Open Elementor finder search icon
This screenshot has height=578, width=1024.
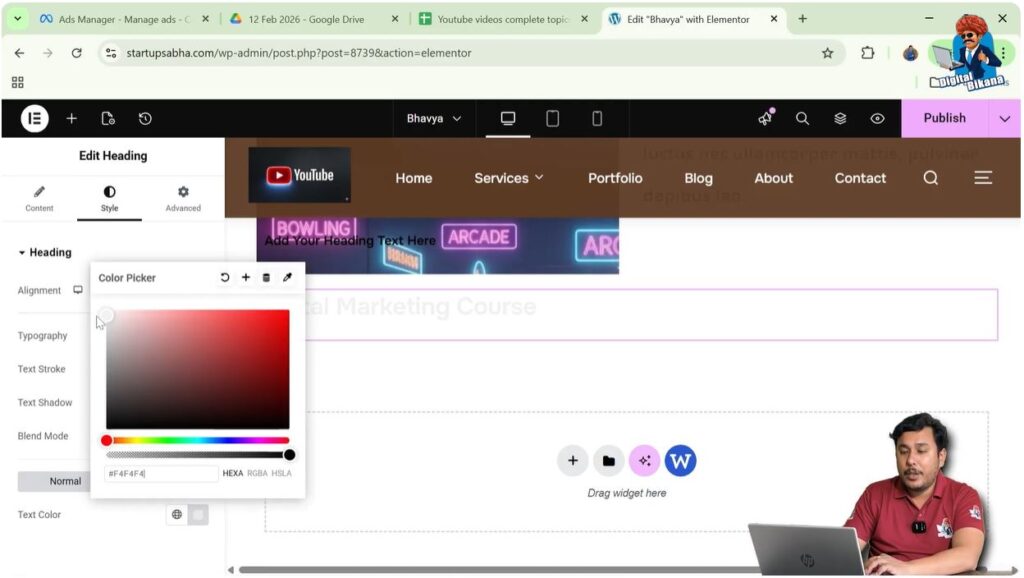(802, 118)
